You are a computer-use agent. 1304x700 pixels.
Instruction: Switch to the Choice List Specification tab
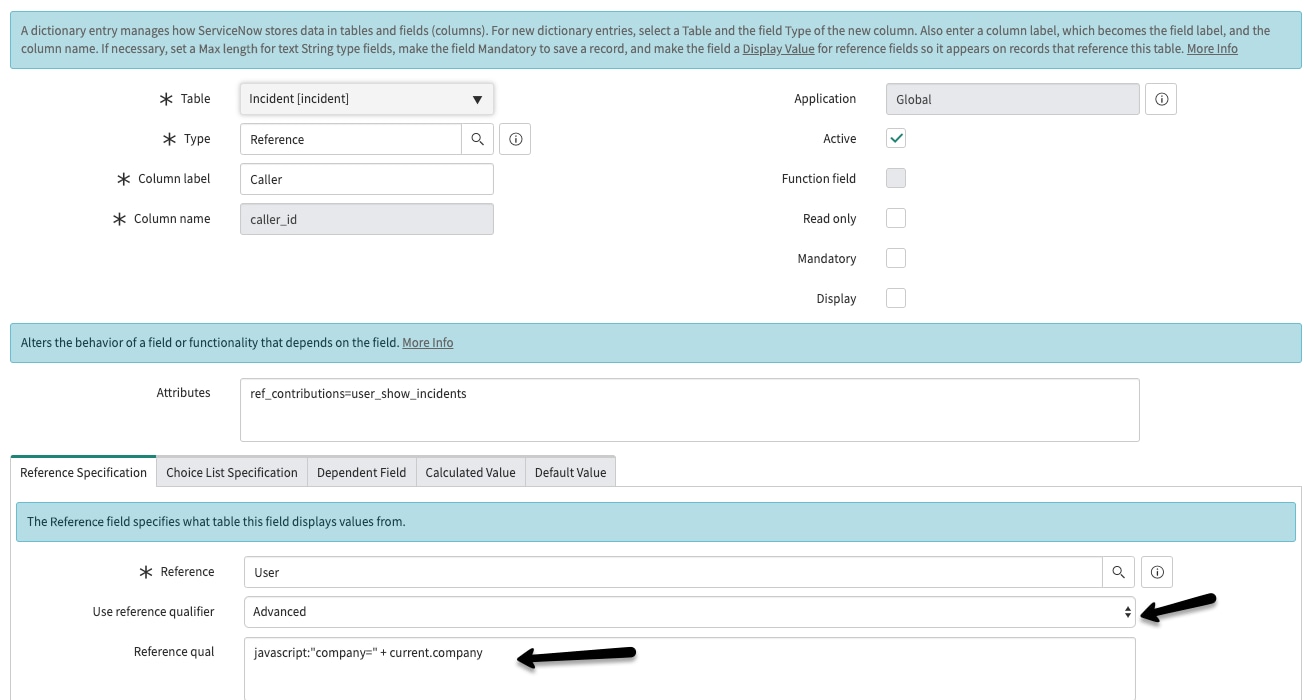231,471
